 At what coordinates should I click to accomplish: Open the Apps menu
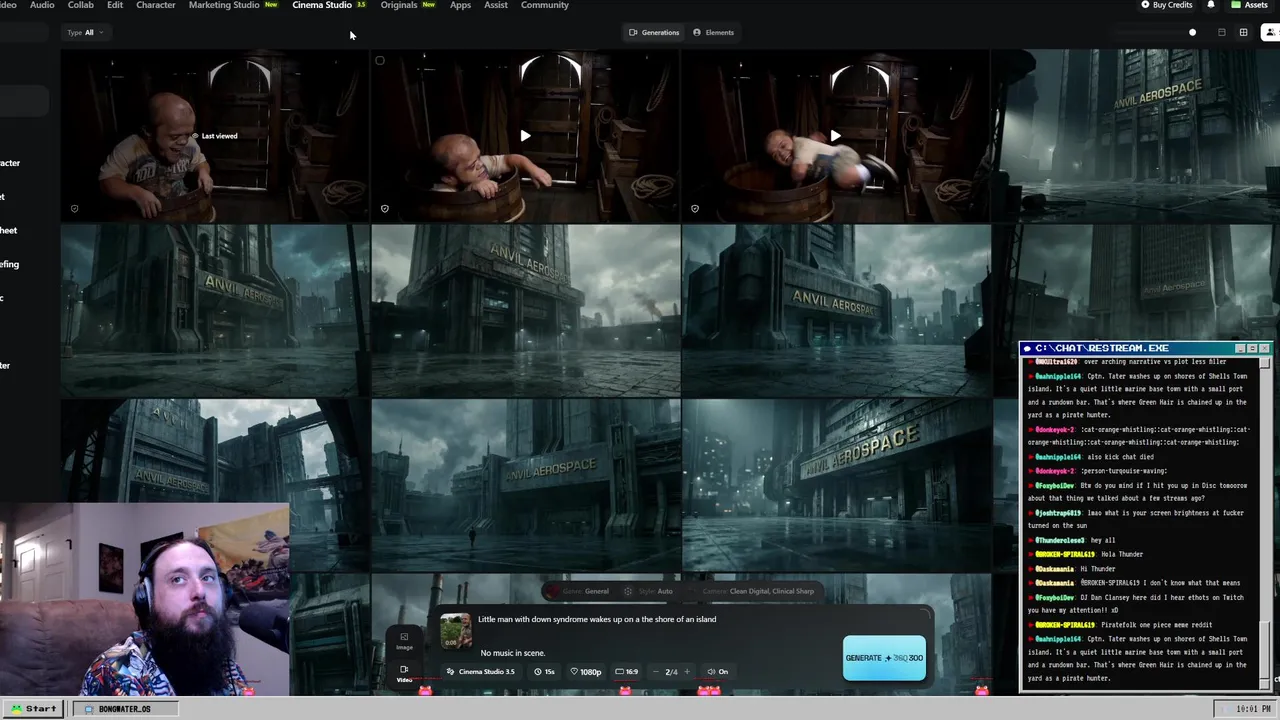[x=460, y=5]
